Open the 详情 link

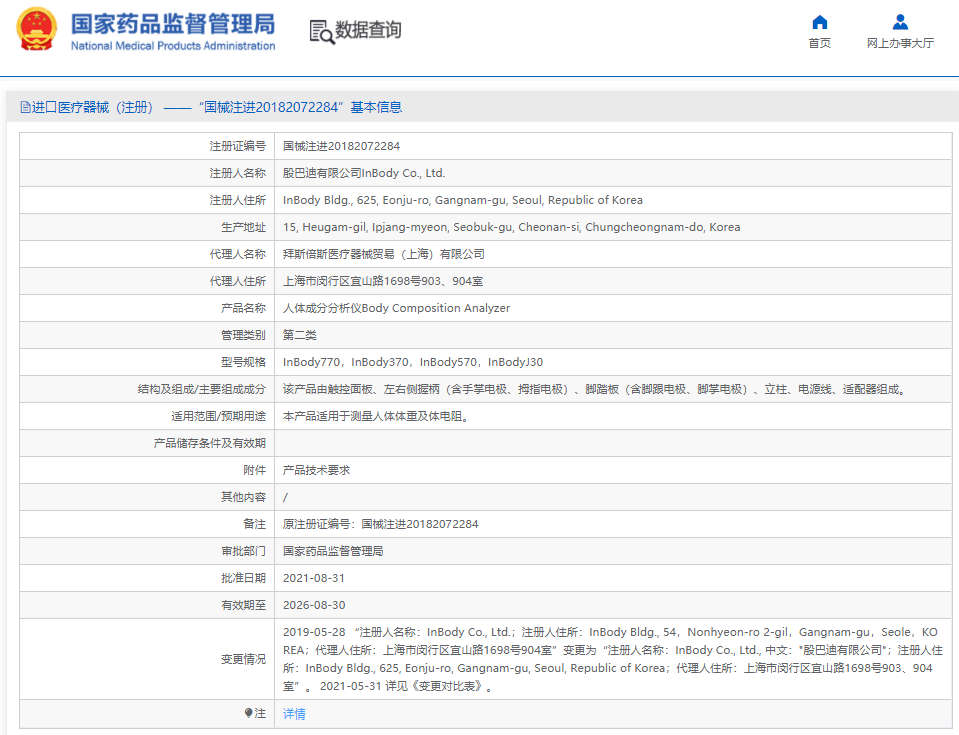click(x=294, y=713)
